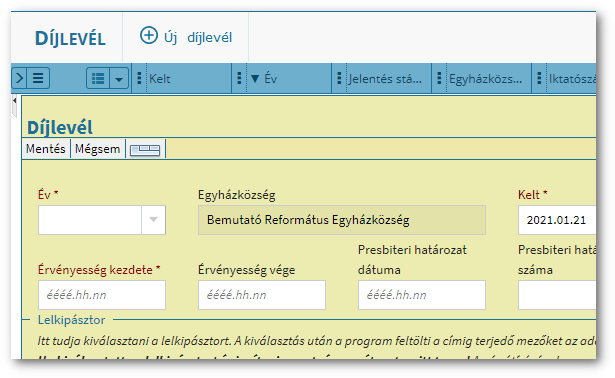Open the hamburger menu icon
Viewport: 615px width, 378px height.
(38, 78)
